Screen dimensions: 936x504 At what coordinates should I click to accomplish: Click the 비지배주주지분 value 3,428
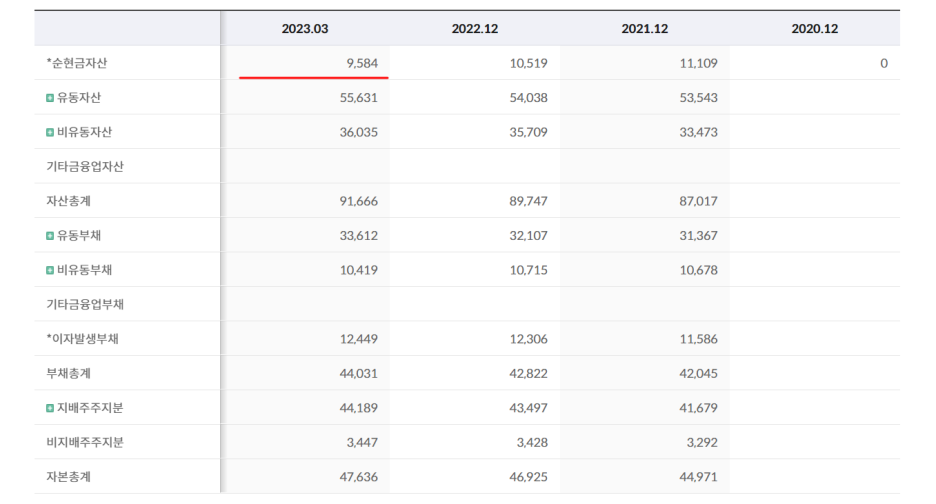coord(532,442)
